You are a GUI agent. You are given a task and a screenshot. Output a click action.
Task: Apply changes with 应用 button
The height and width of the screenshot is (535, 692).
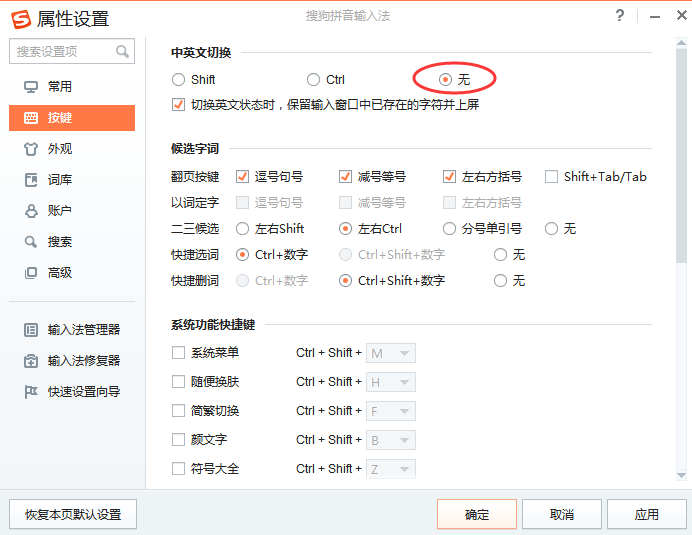[x=647, y=514]
